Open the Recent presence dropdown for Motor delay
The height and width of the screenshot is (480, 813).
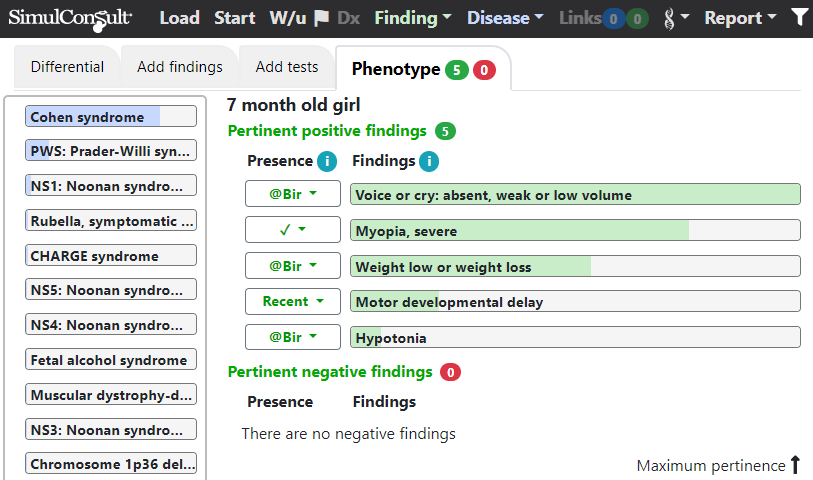(293, 301)
